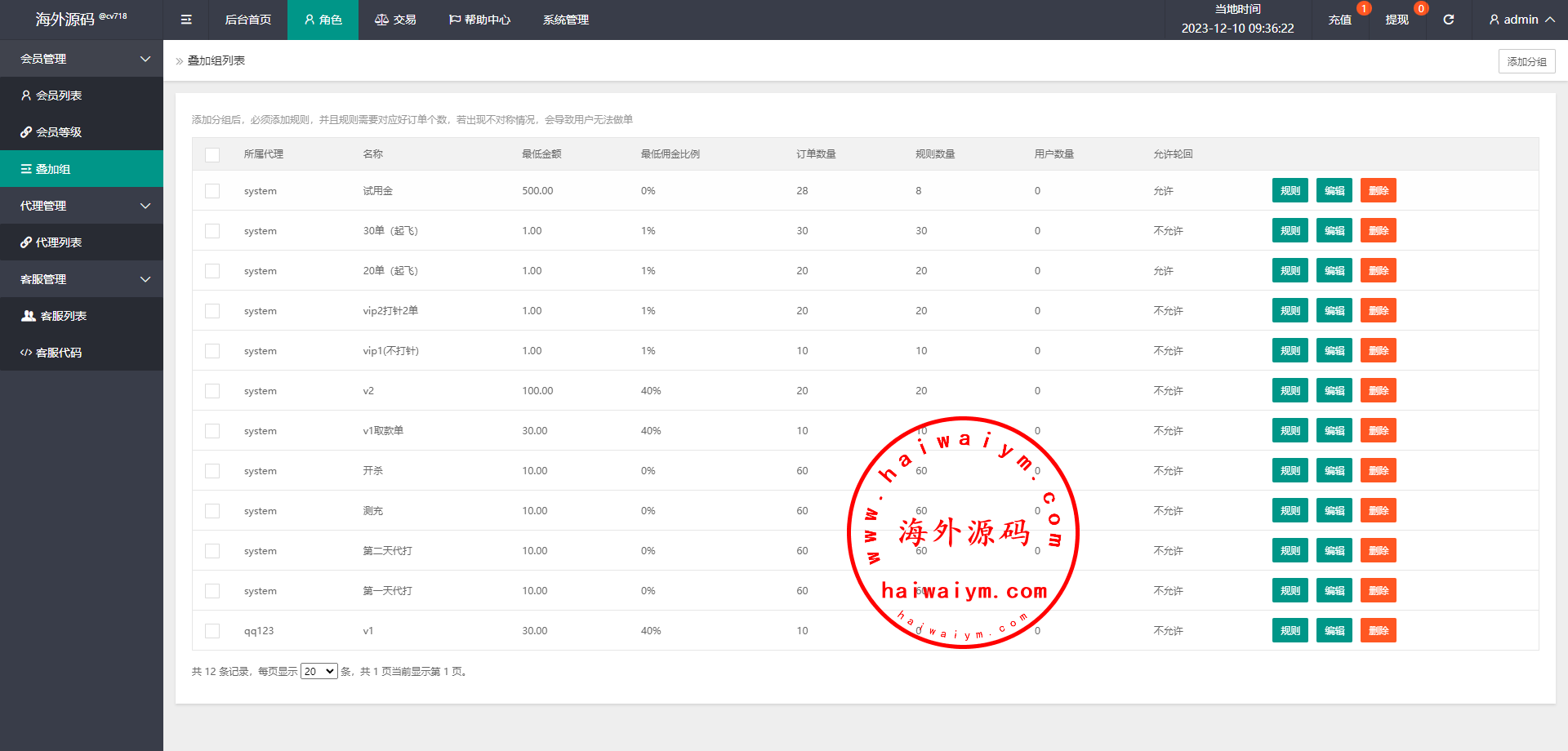
Task: Expand the admin user menu
Action: pos(1521,20)
